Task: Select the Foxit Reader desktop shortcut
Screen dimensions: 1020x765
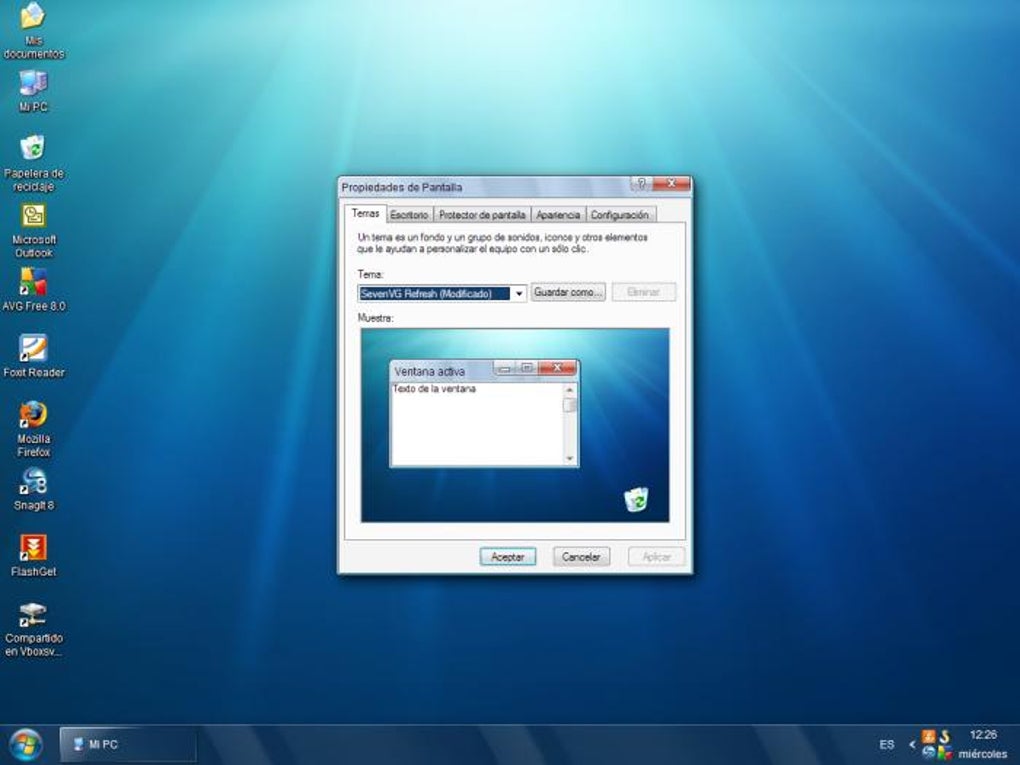Action: click(x=33, y=356)
